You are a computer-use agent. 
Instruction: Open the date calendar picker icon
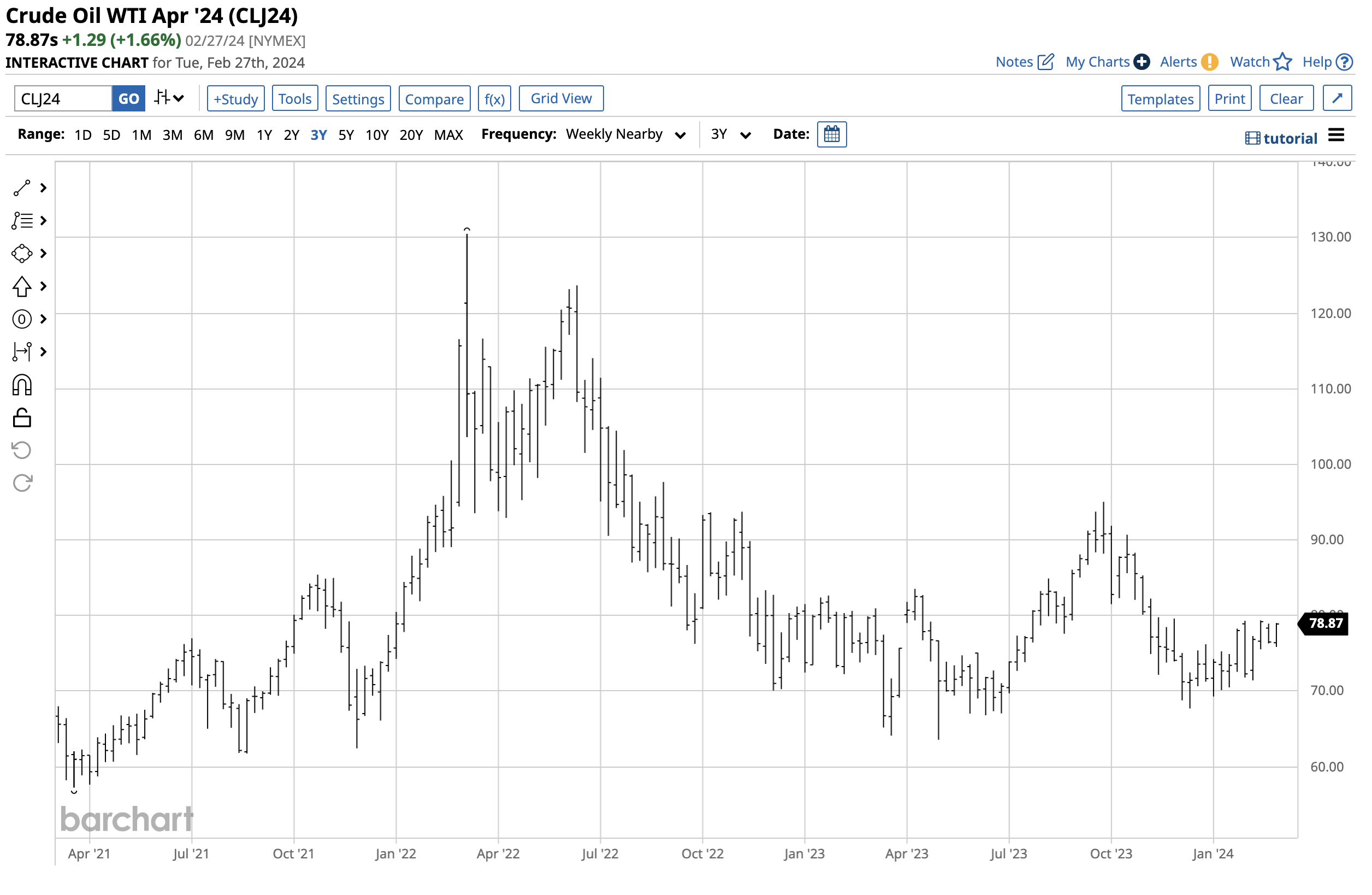tap(832, 134)
